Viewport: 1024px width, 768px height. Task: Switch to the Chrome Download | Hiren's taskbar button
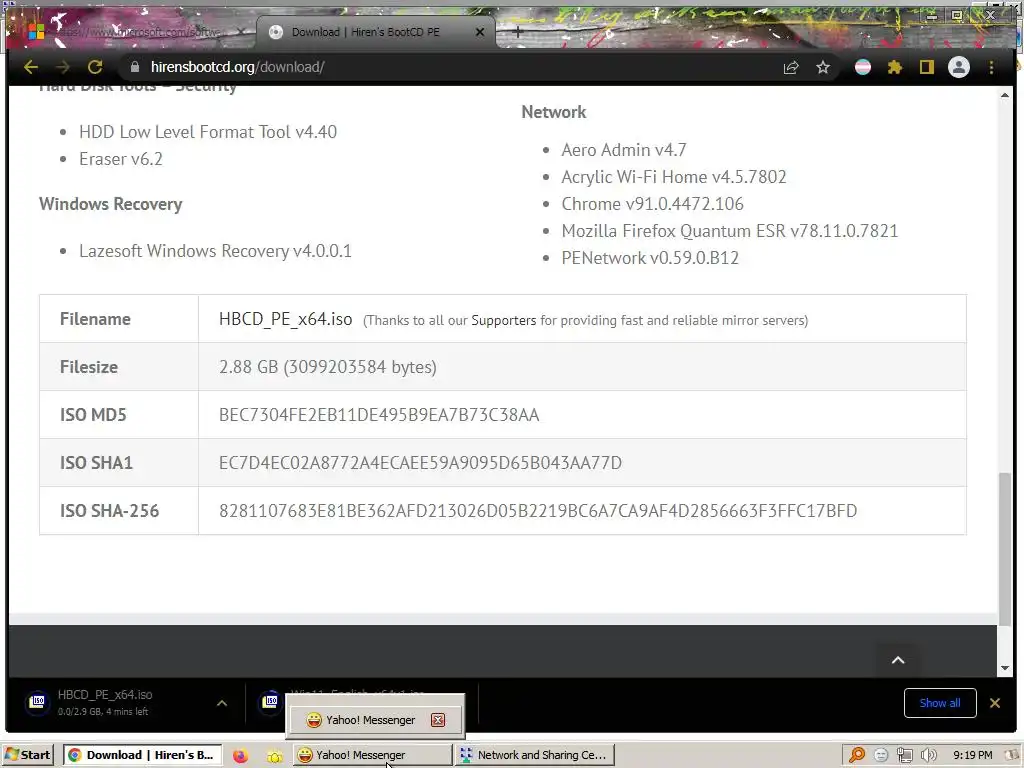tap(143, 755)
